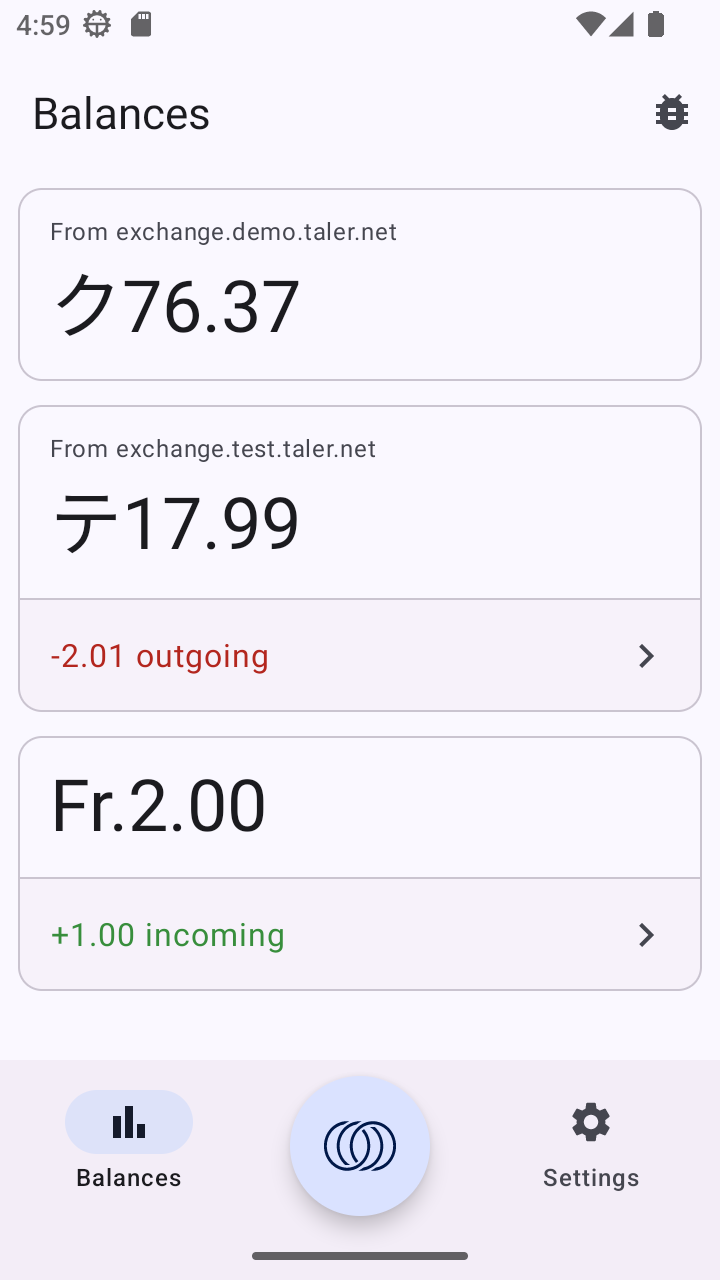Tap the exchange.test.taler.net label
Screen dimensions: 720x1280
(x=213, y=449)
